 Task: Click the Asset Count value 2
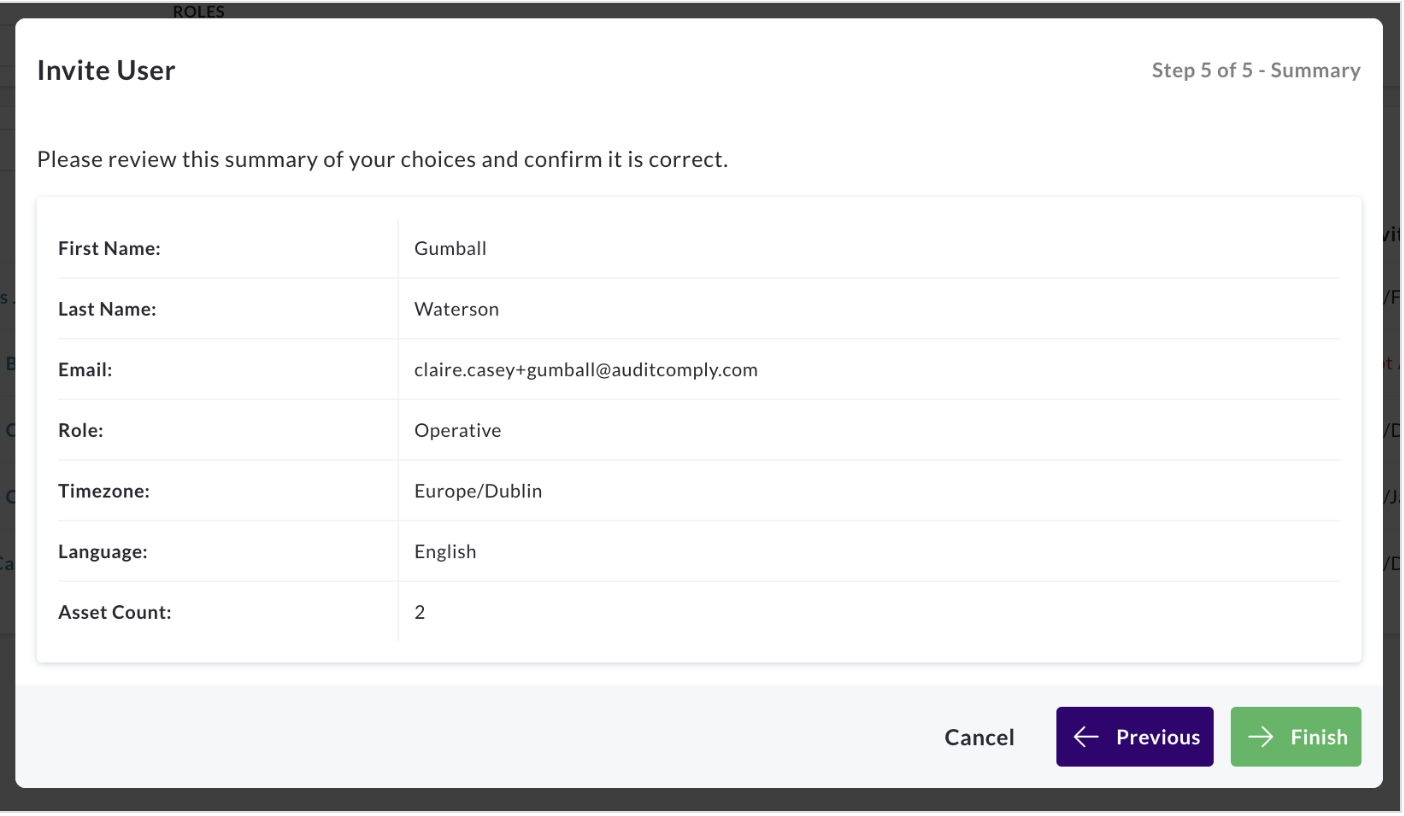tap(420, 613)
